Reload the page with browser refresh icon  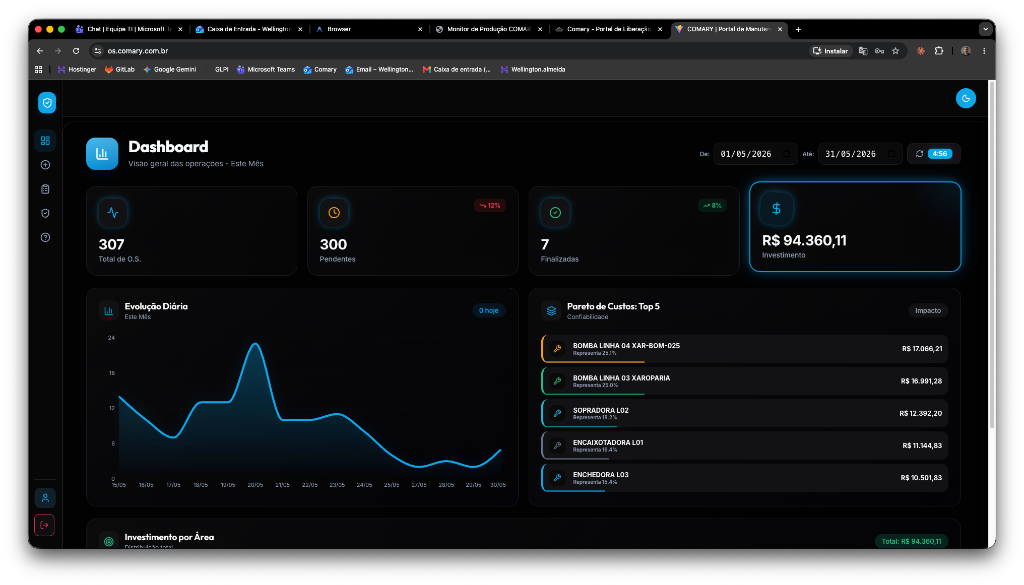click(x=76, y=51)
